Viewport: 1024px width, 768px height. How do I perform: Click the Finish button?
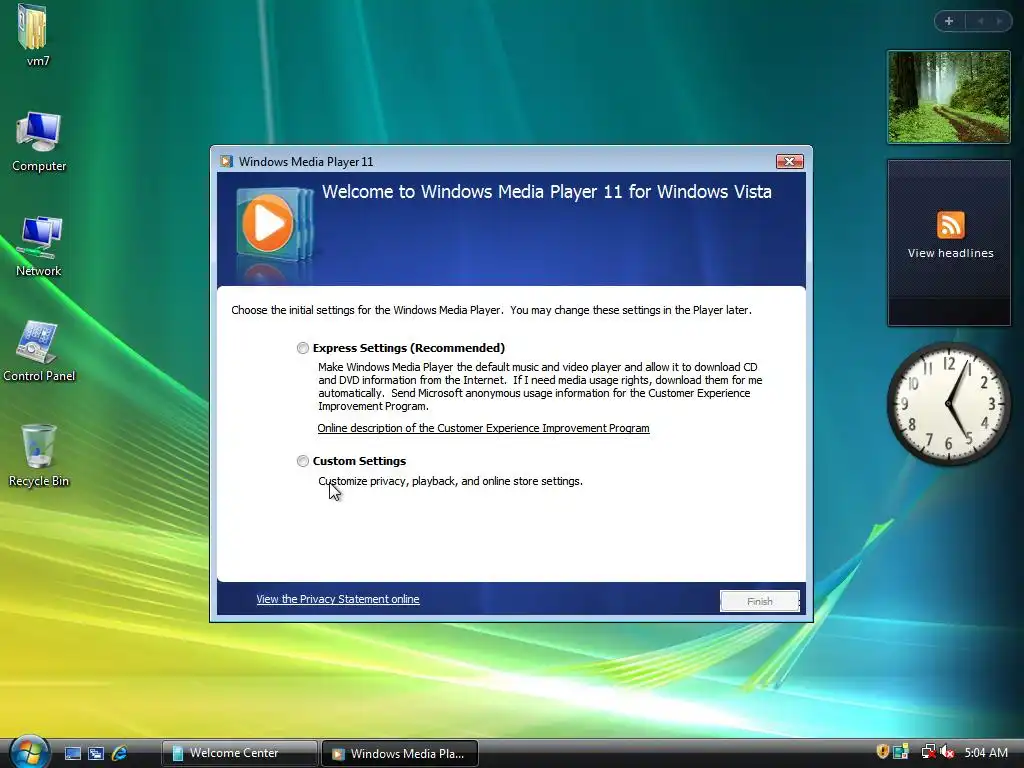coord(760,601)
